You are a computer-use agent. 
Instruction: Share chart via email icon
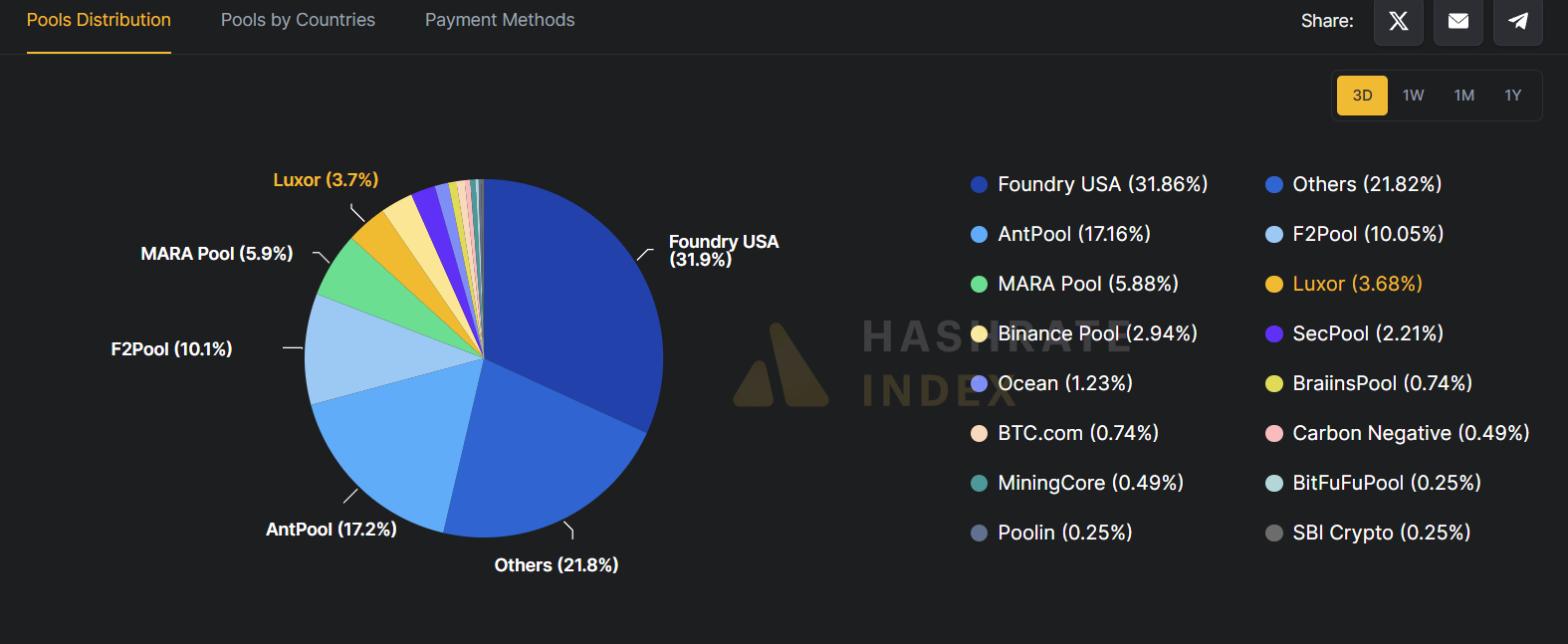coord(1457,21)
